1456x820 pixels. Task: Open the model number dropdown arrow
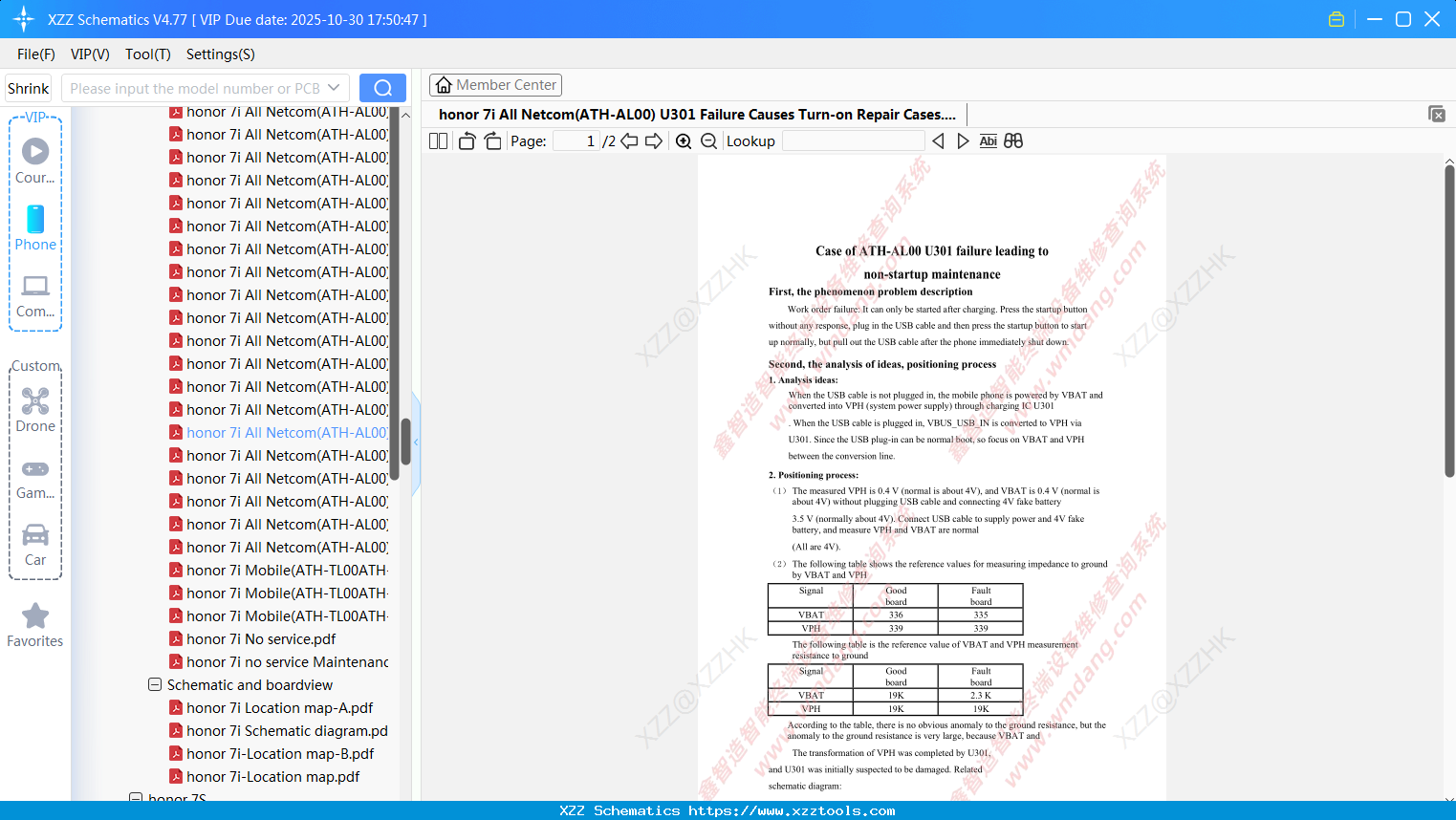334,88
